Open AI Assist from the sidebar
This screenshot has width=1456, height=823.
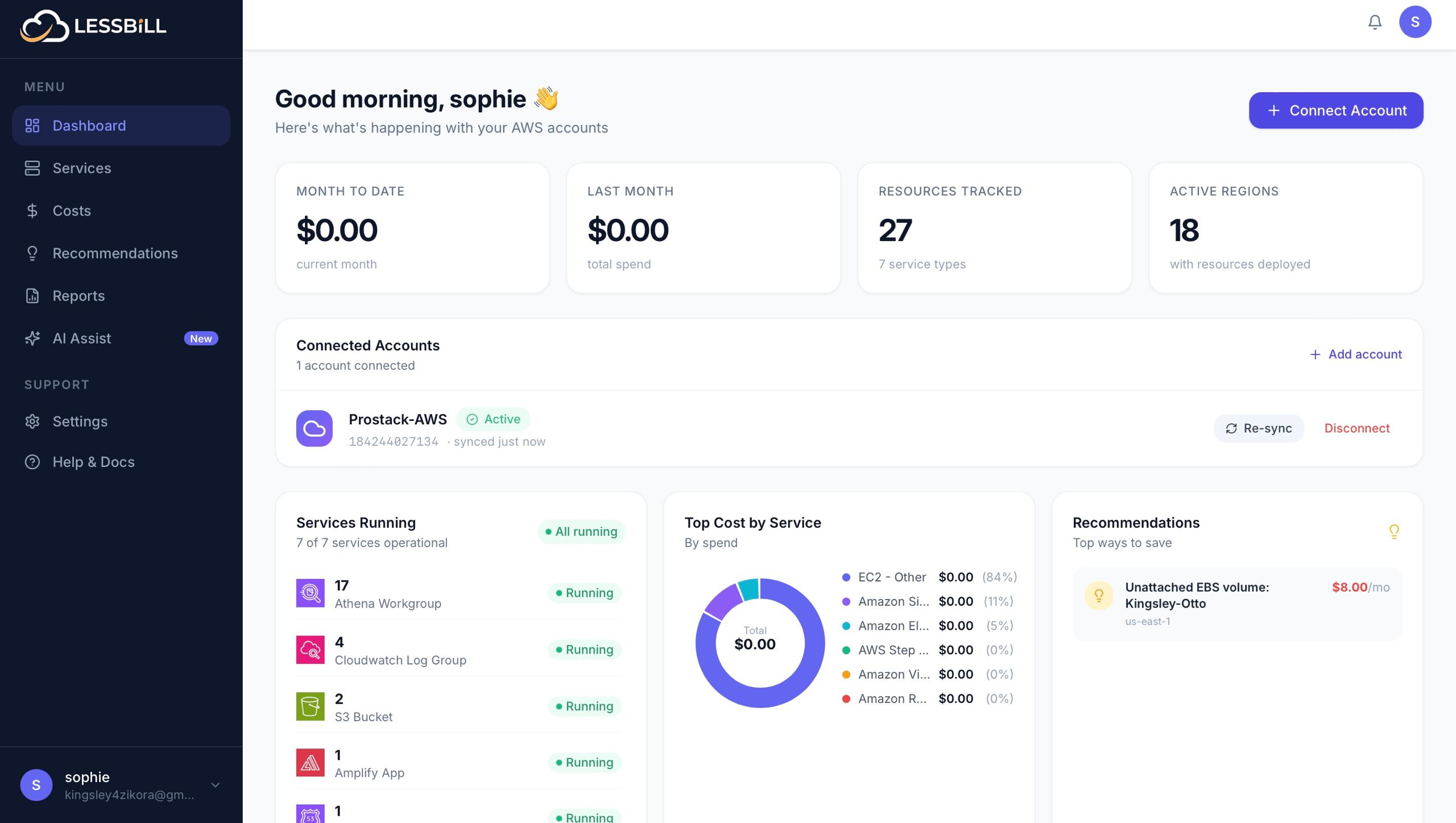tap(121, 338)
